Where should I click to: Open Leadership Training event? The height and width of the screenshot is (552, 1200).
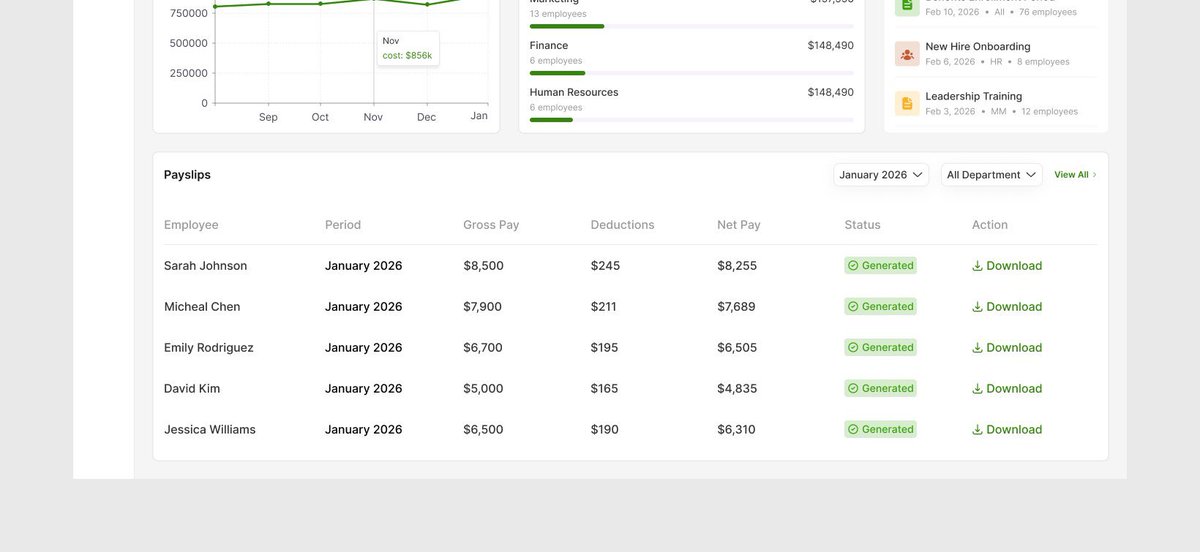point(995,103)
